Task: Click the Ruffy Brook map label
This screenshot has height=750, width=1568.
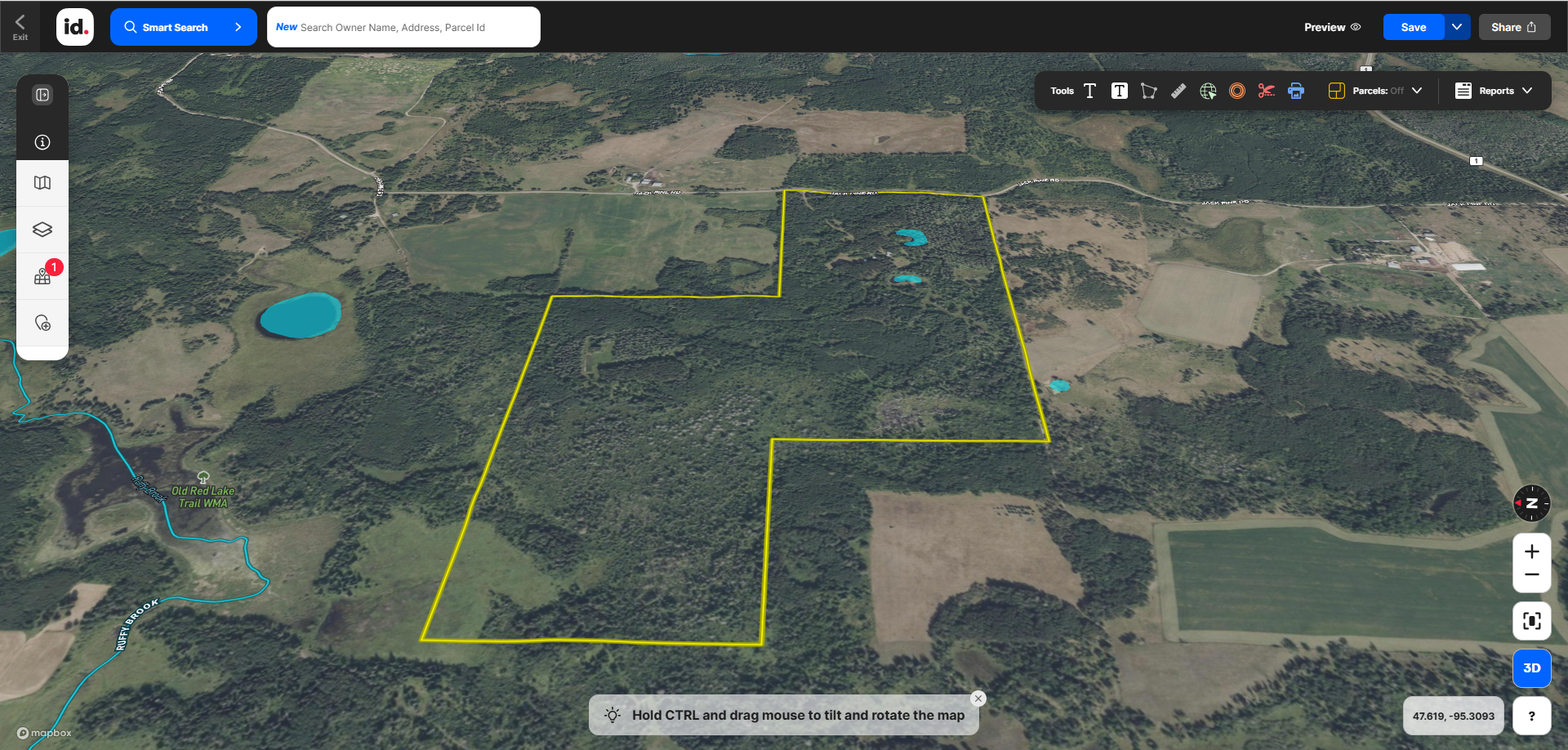Action: pyautogui.click(x=136, y=625)
